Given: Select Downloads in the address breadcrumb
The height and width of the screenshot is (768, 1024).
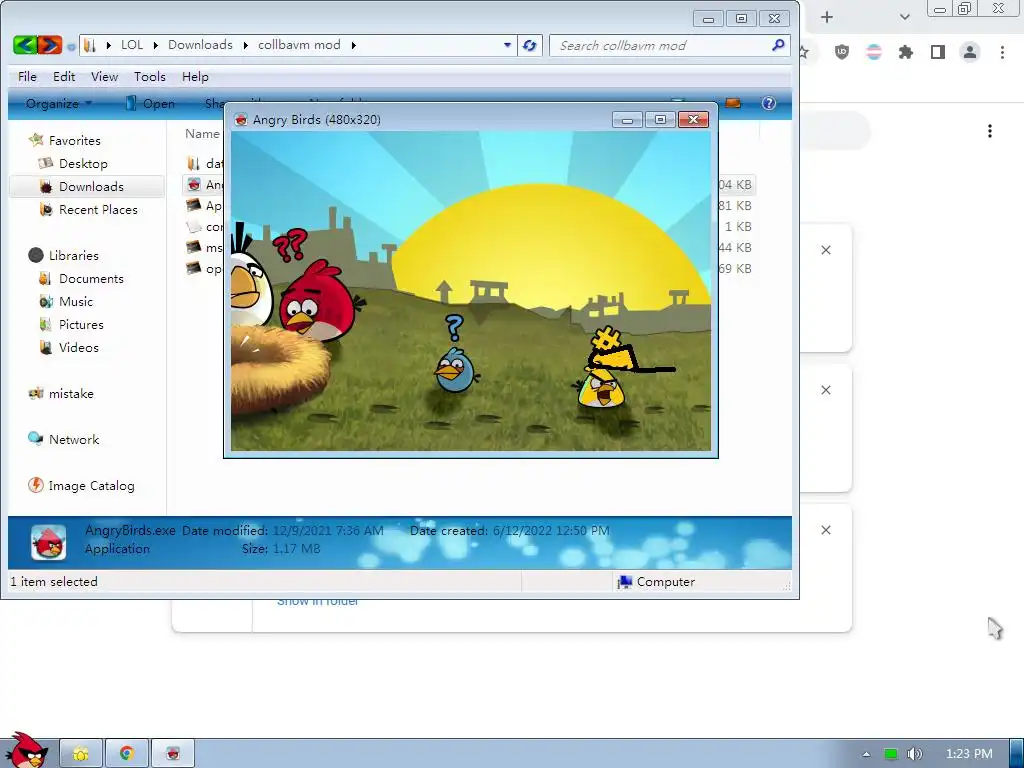Looking at the screenshot, I should (x=200, y=45).
